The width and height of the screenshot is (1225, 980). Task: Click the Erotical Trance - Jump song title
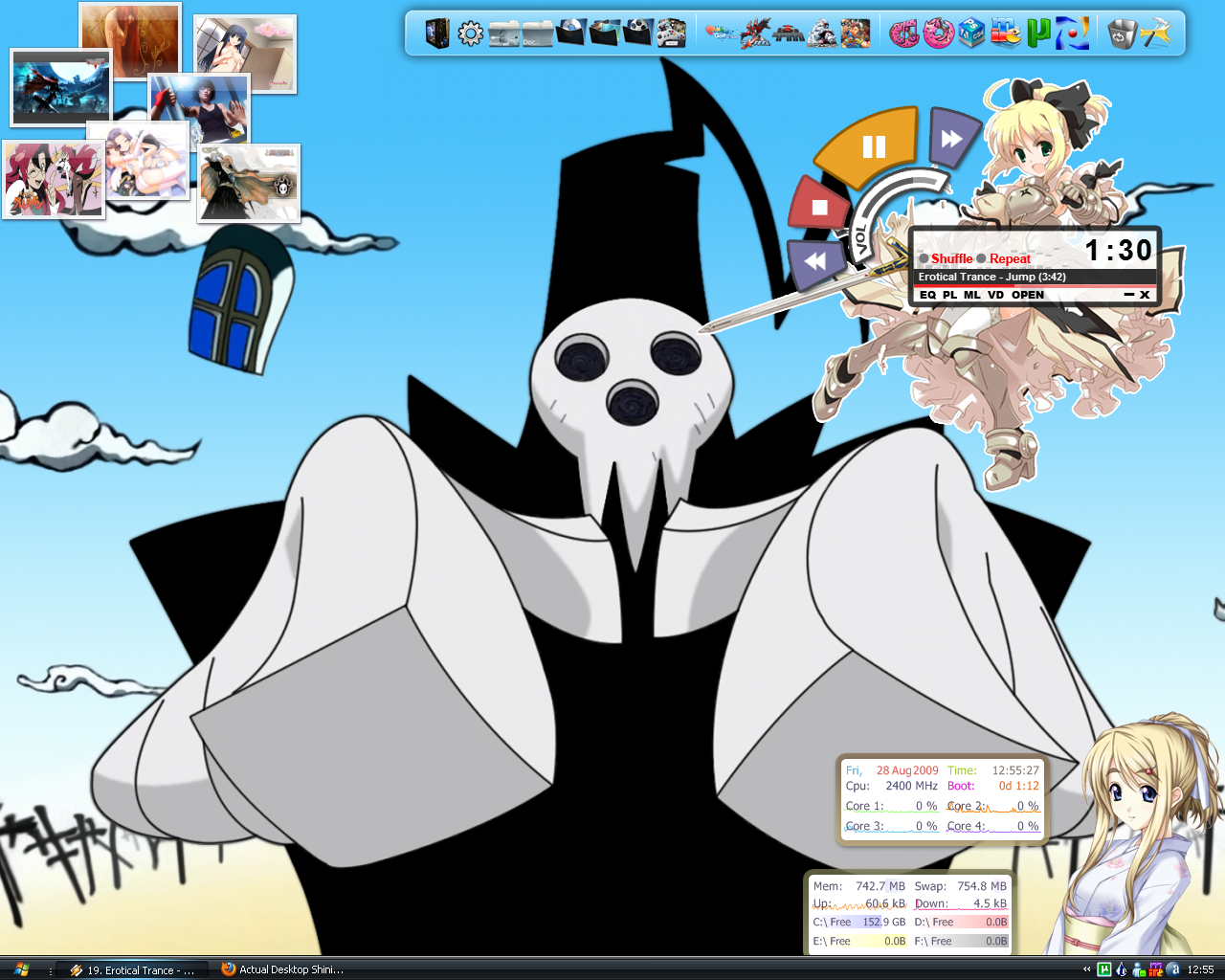point(992,277)
